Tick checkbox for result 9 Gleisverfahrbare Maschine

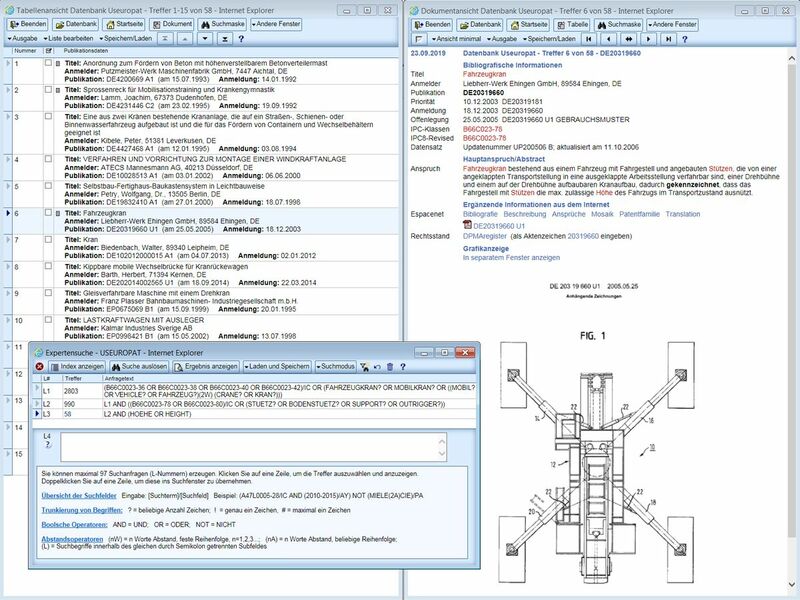48,293
